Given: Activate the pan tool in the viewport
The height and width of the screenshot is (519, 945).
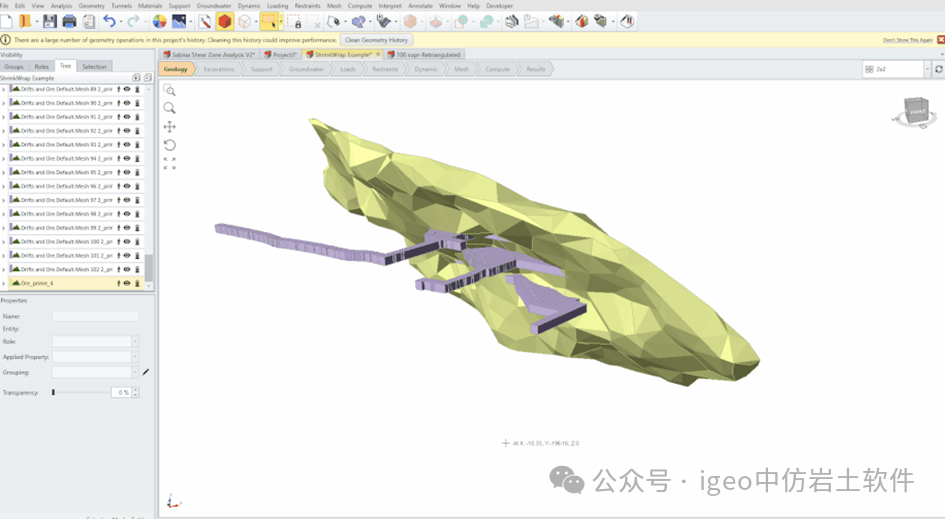Looking at the screenshot, I should (169, 127).
